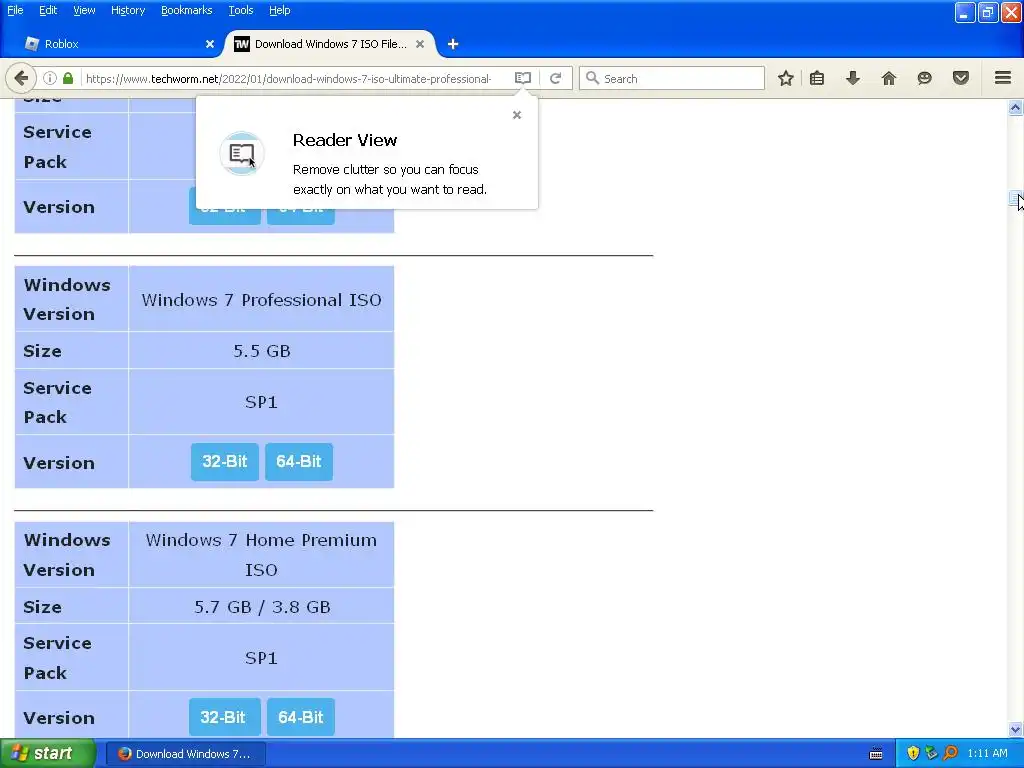Screen dimensions: 1024x768
Task: Click the scrollbar up arrow
Action: tap(1015, 107)
